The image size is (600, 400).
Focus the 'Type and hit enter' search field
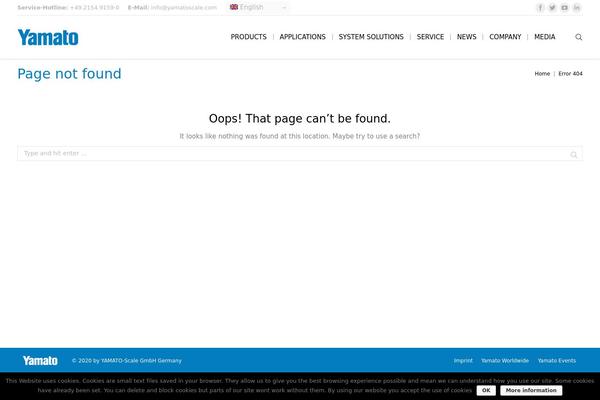coord(300,153)
